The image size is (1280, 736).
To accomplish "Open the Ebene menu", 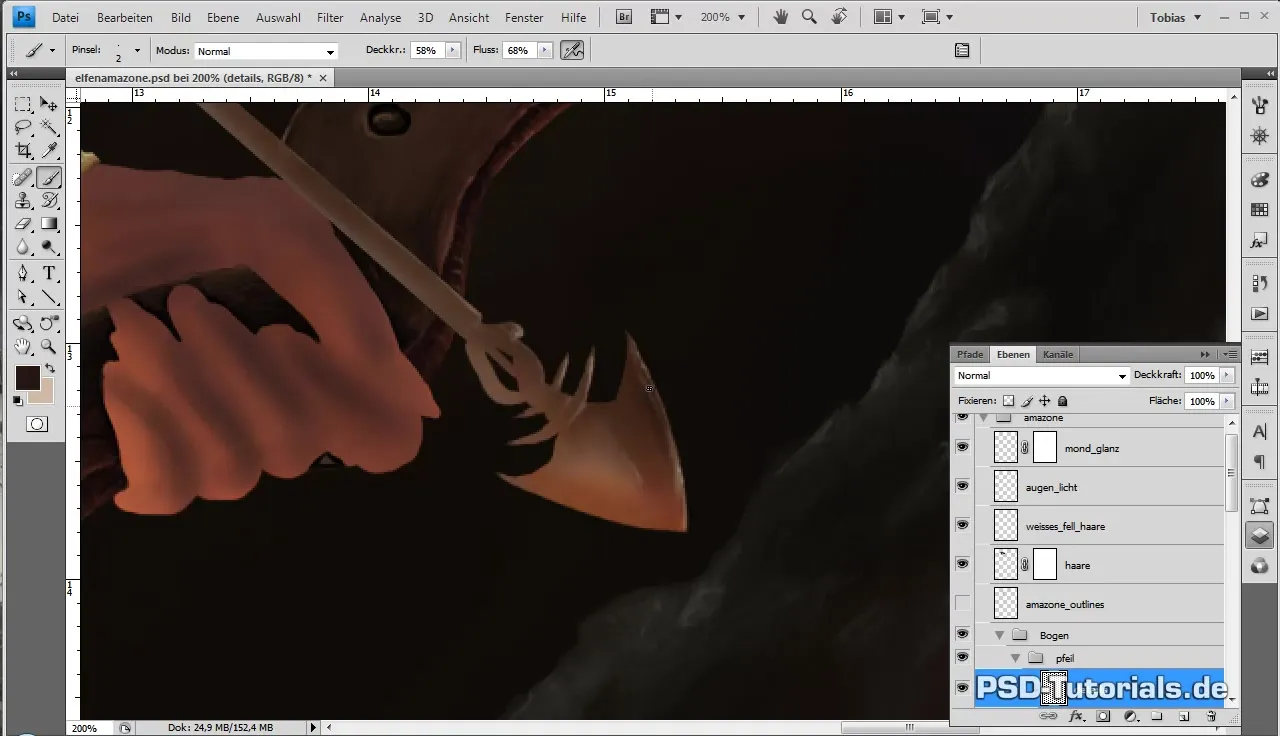I will click(x=223, y=18).
